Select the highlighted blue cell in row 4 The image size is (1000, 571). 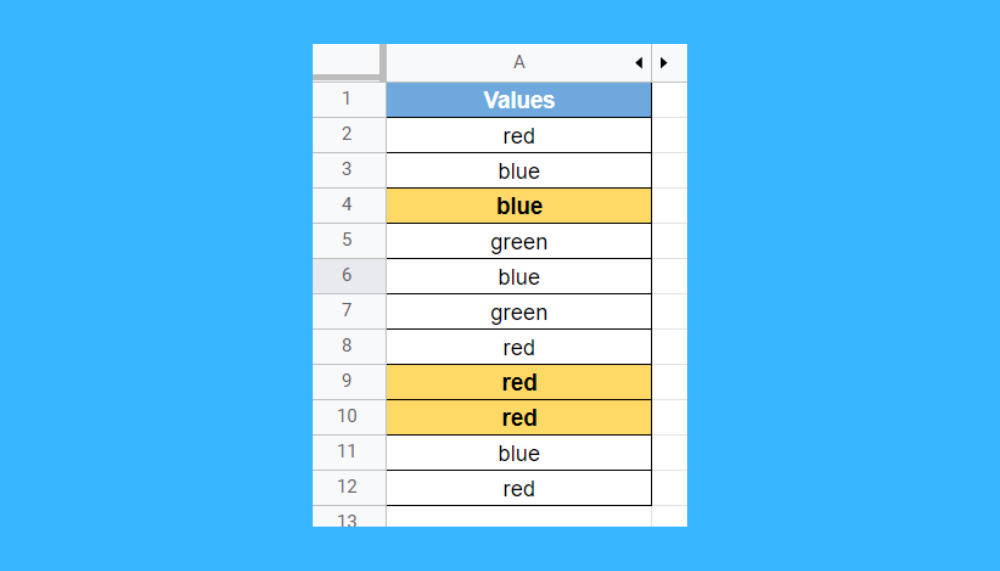(x=518, y=206)
